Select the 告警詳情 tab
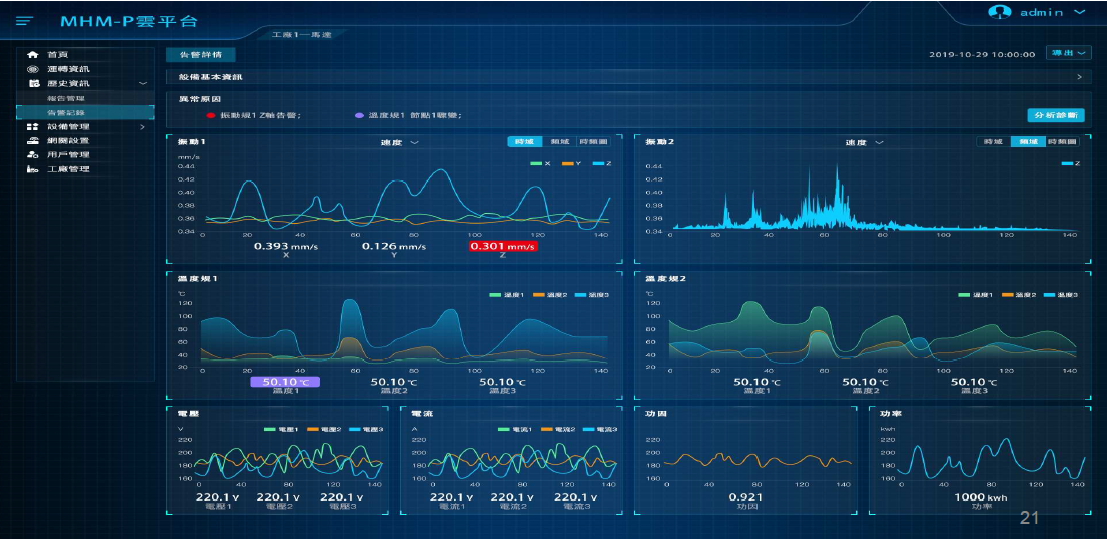 [200, 54]
